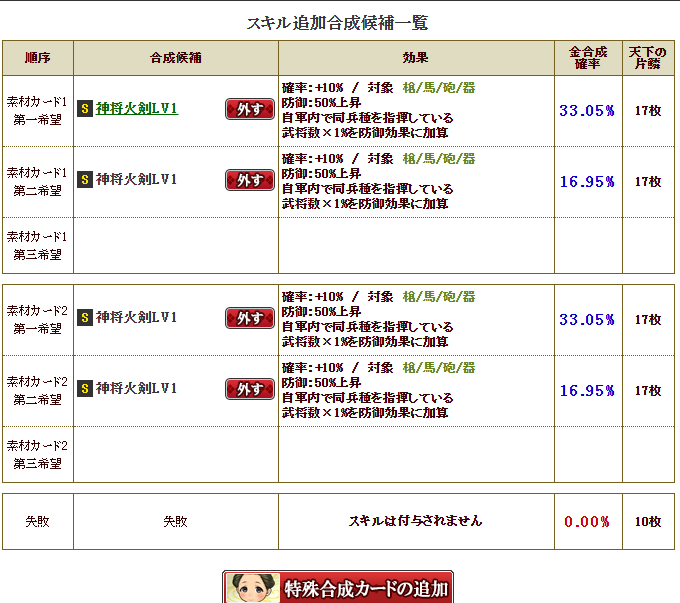The width and height of the screenshot is (680, 603).
Task: Click 素材カード2 第二希望 row label
Action: click(37, 390)
